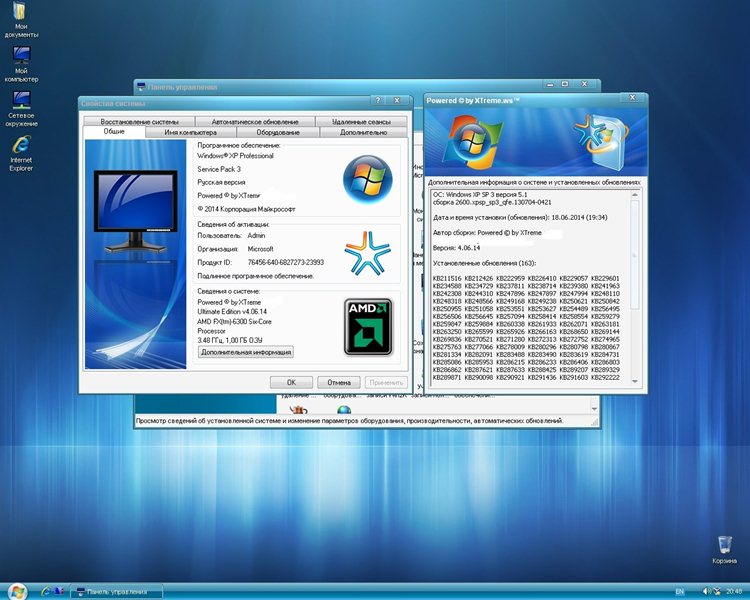
Task: Confirm with the OK button
Action: 291,382
